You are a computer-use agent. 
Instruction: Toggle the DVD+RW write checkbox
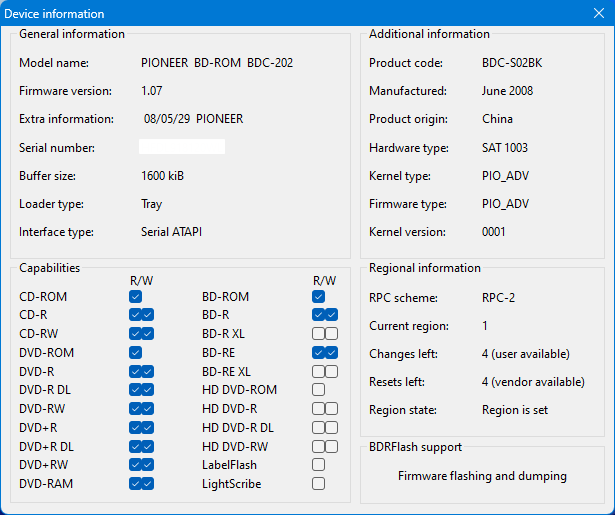tap(148, 465)
